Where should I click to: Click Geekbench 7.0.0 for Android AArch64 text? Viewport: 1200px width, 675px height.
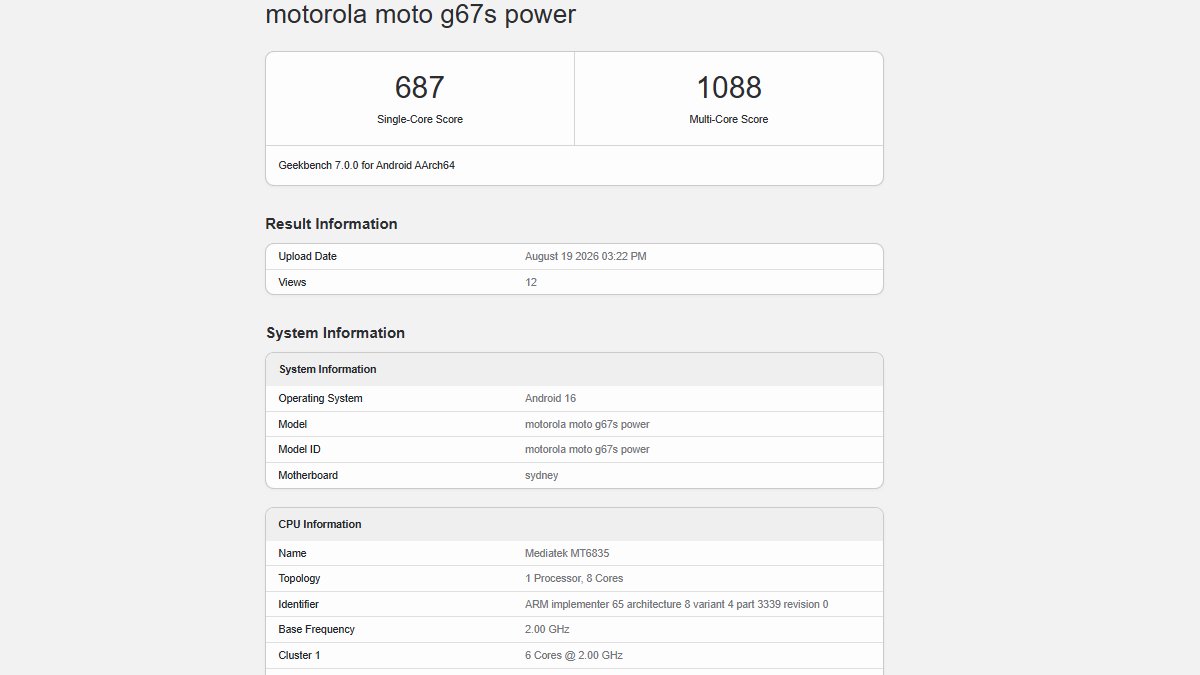(366, 165)
